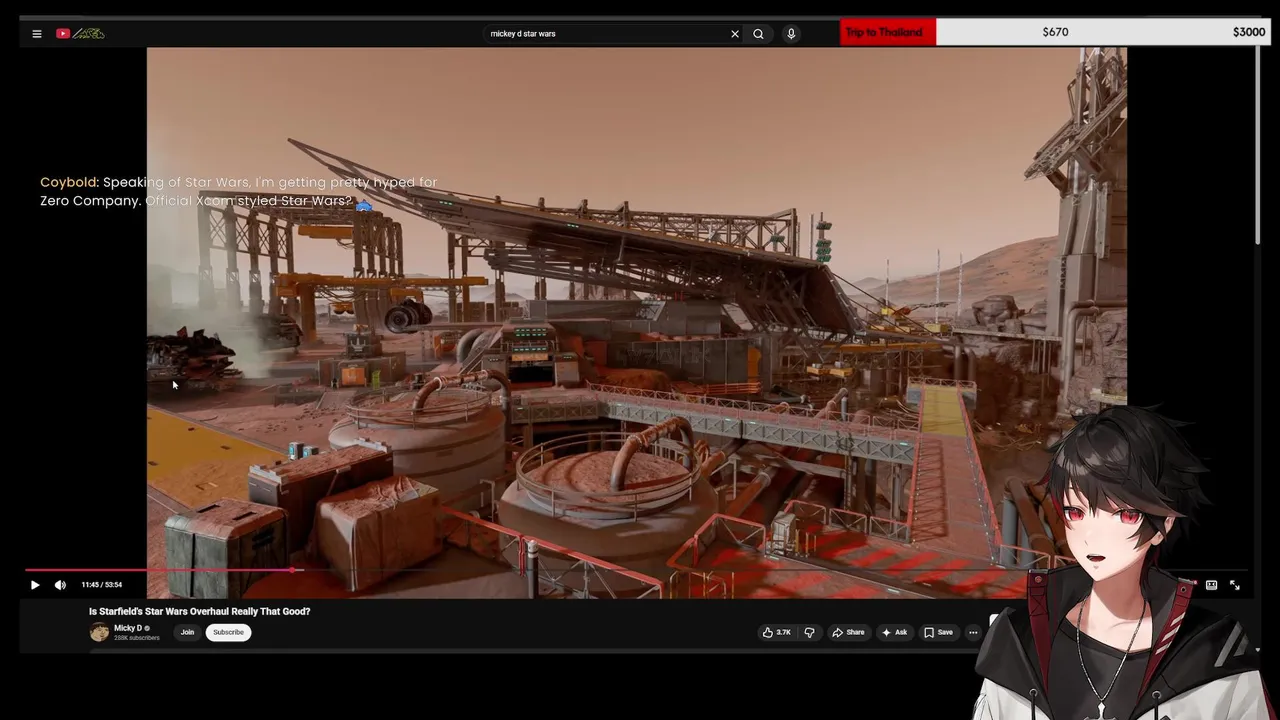Go to the YouTube home logo
Screen dimensions: 1280x720
80,34
